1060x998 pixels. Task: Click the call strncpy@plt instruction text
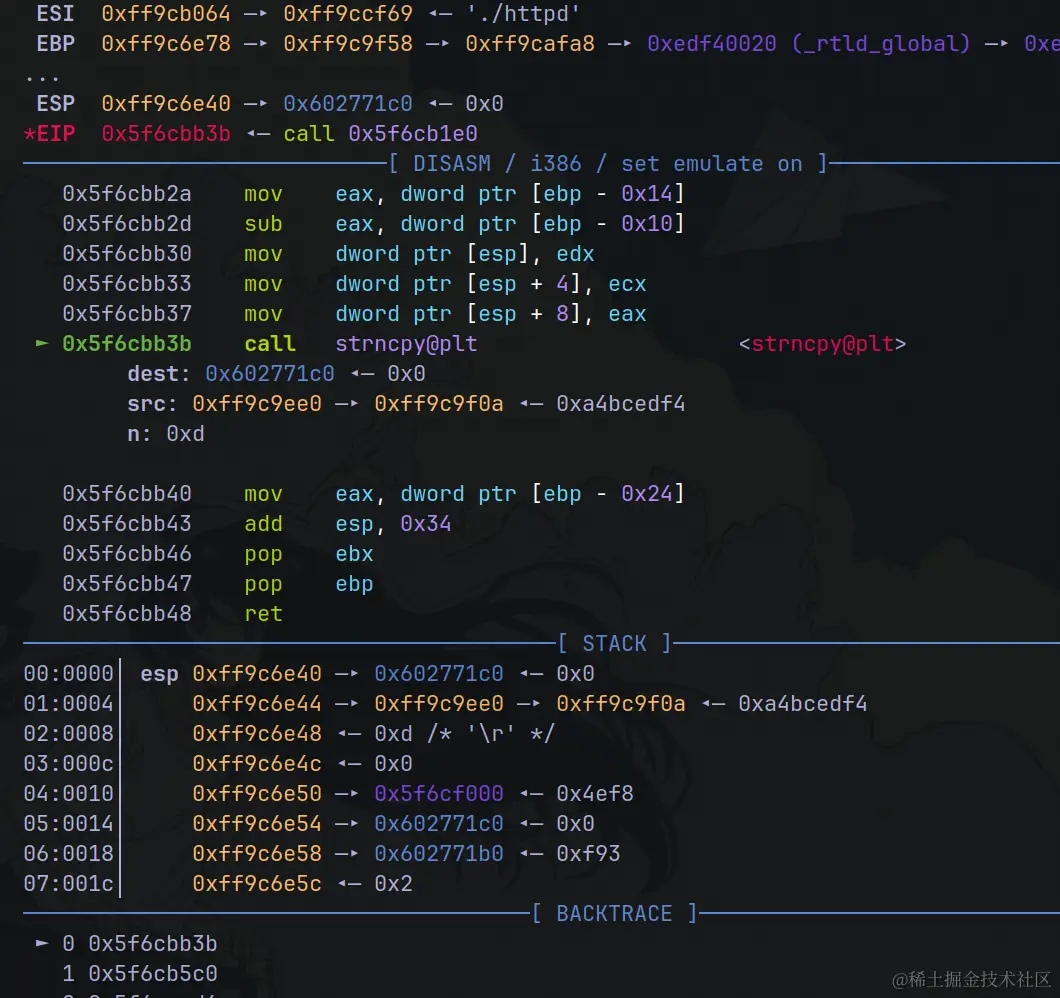(x=360, y=343)
